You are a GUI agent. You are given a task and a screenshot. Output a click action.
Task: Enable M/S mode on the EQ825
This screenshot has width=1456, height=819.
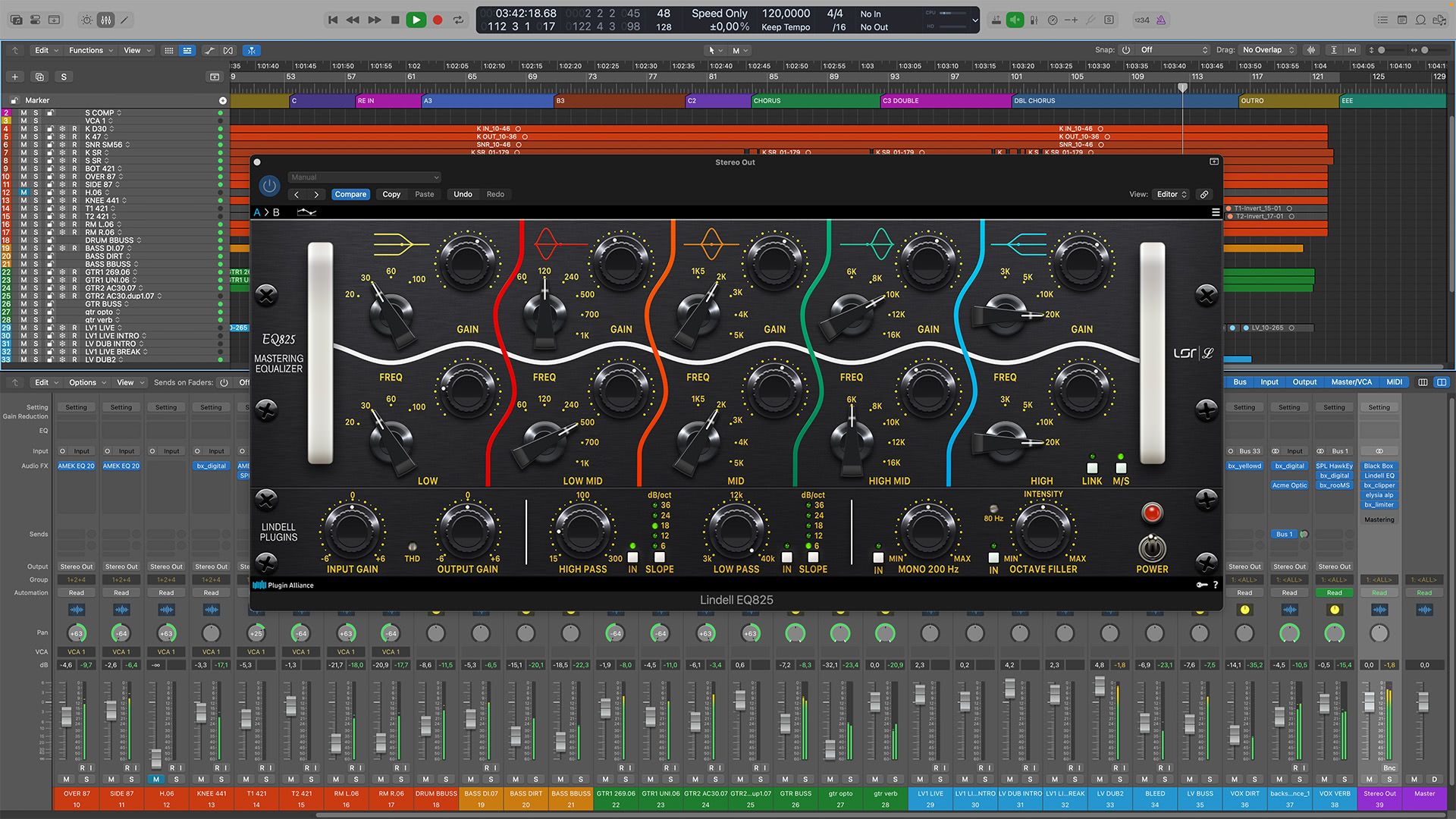click(x=1121, y=468)
